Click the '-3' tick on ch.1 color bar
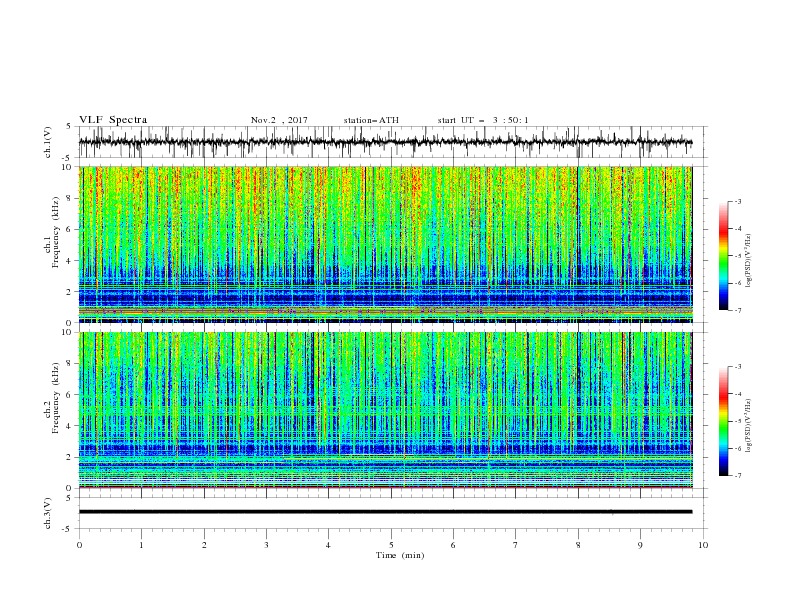 [x=737, y=201]
